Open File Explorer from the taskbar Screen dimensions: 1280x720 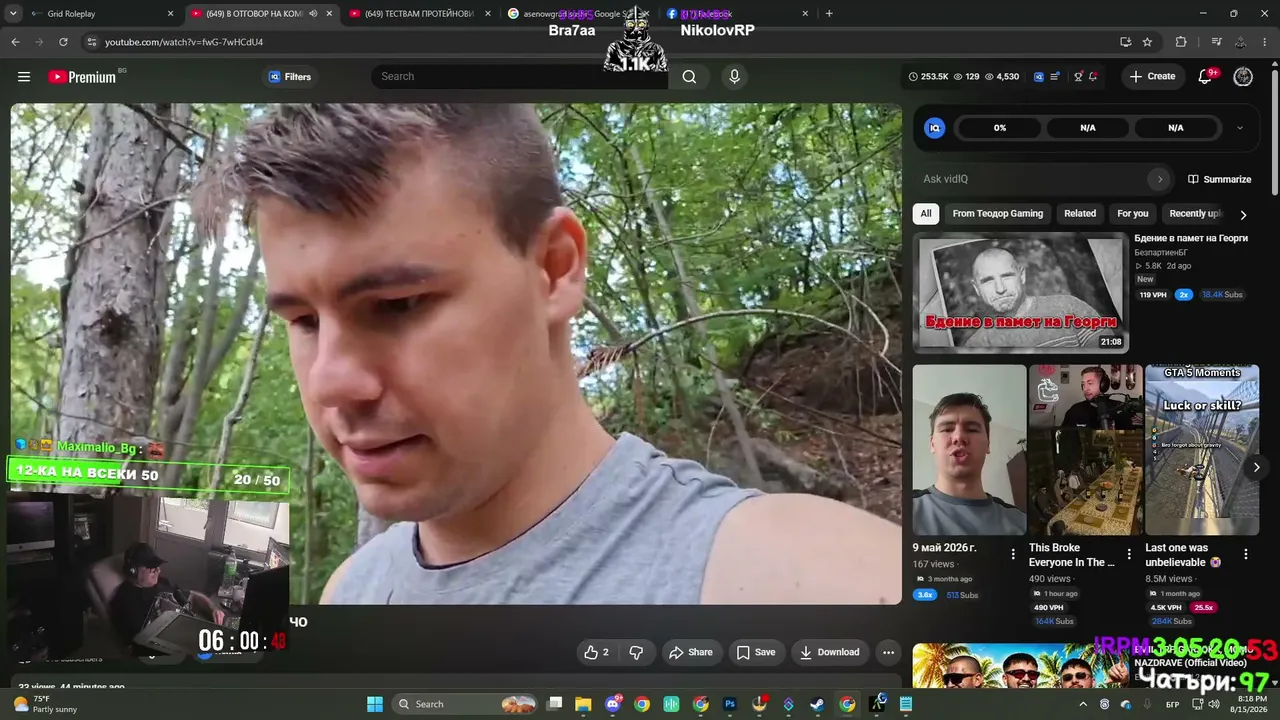coord(583,704)
